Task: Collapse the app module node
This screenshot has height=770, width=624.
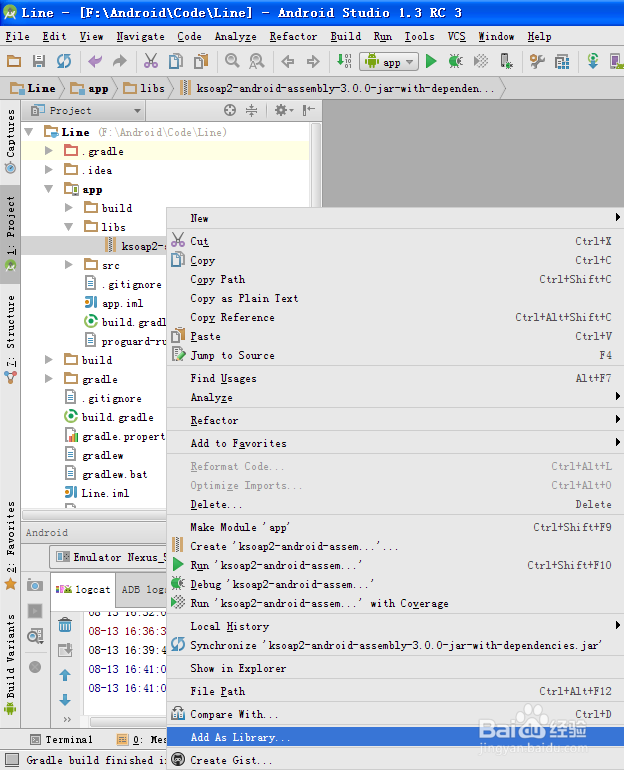Action: click(x=49, y=189)
